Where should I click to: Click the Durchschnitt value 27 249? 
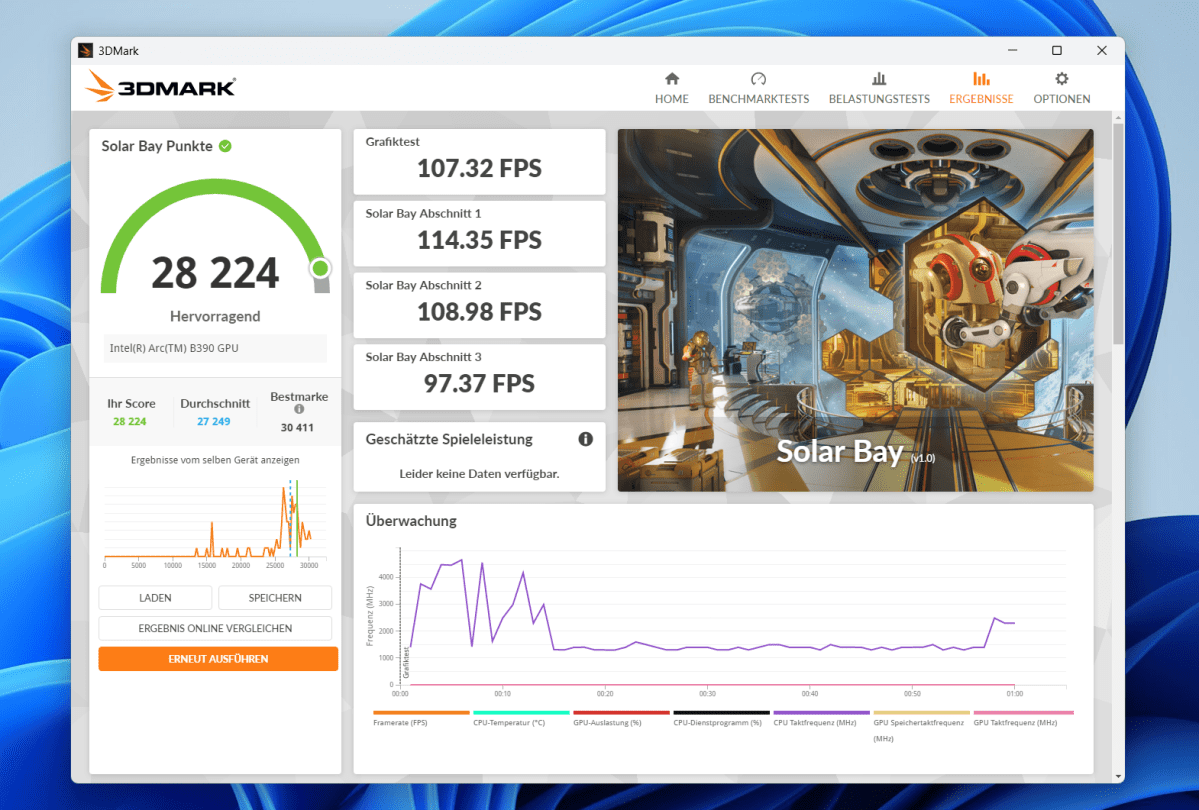(213, 421)
